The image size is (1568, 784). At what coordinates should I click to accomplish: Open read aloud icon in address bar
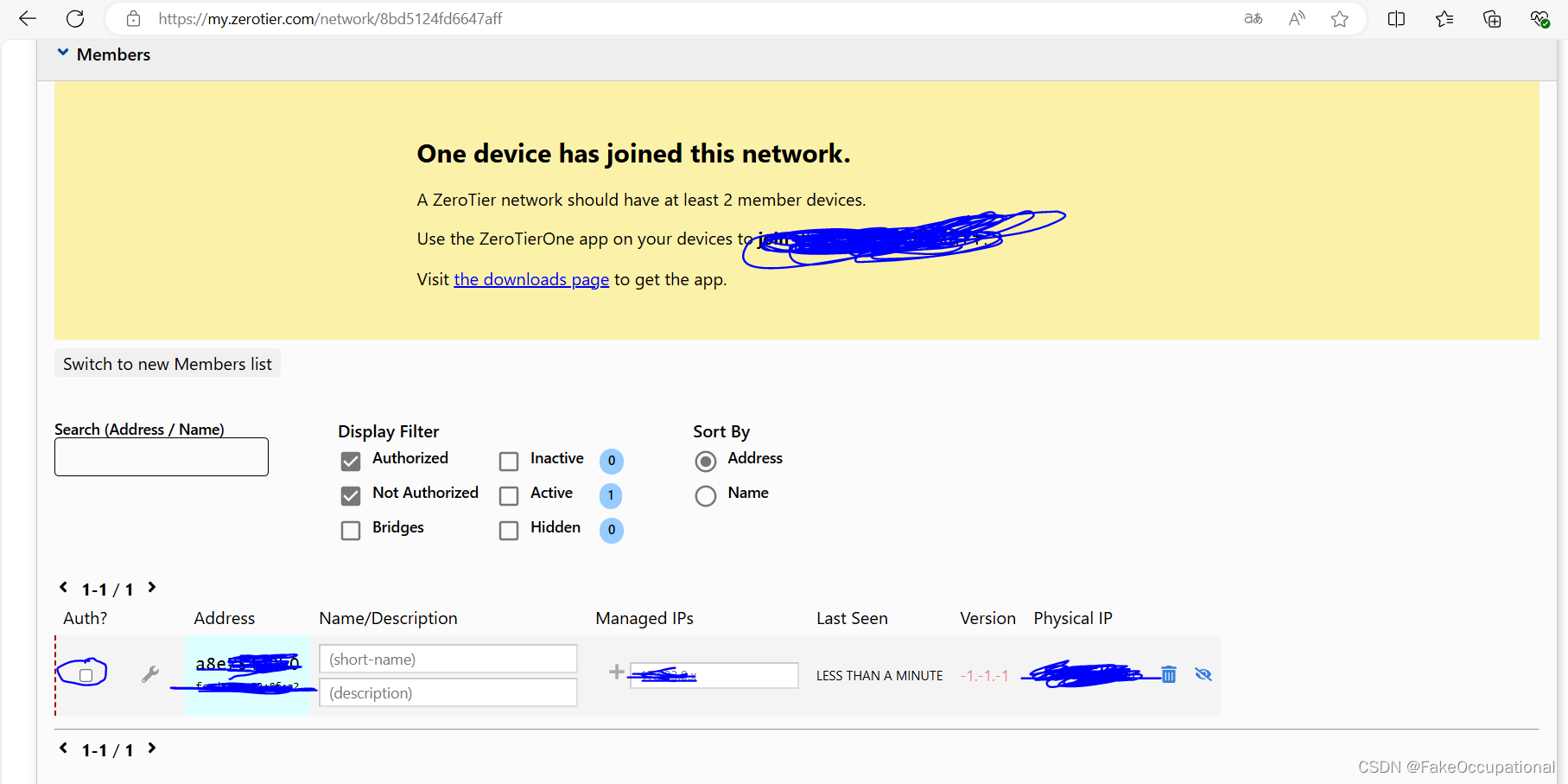point(1297,18)
